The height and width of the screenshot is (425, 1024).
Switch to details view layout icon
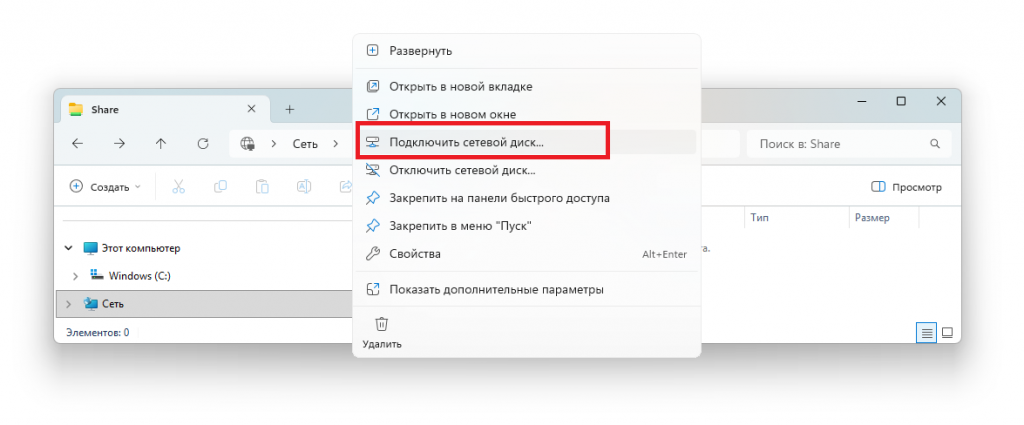tap(925, 333)
